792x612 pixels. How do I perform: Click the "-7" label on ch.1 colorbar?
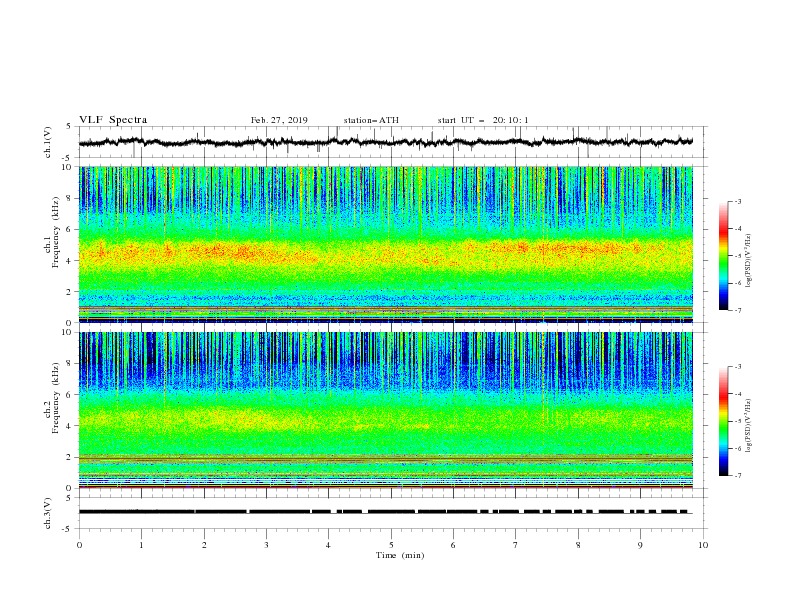coord(737,310)
